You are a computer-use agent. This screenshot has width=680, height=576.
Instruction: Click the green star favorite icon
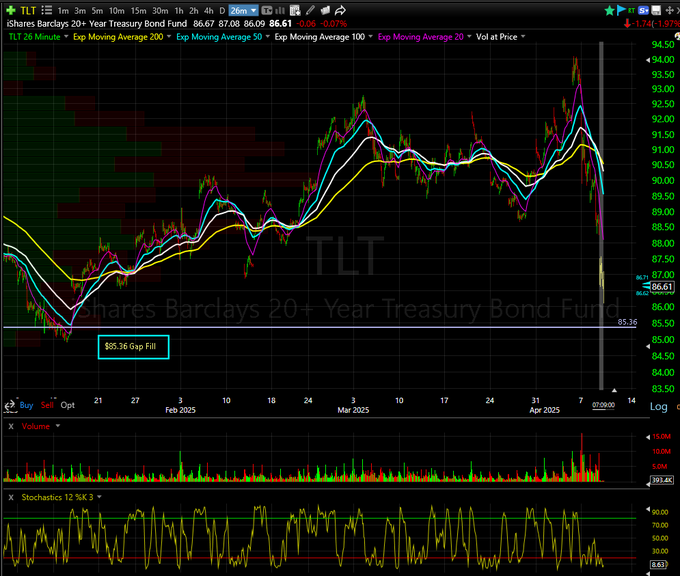click(x=607, y=9)
